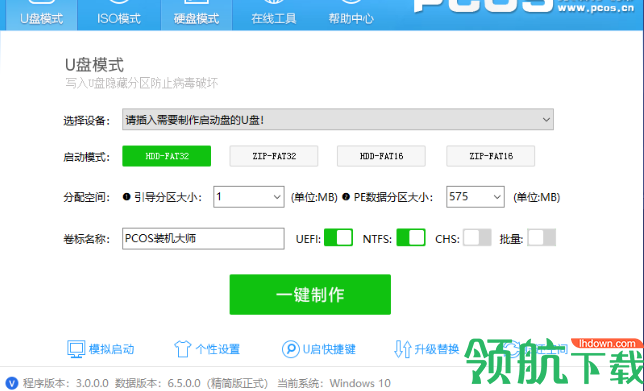Expand the 选择设备 device dropdown
This screenshot has width=644, height=391.
tap(338, 120)
